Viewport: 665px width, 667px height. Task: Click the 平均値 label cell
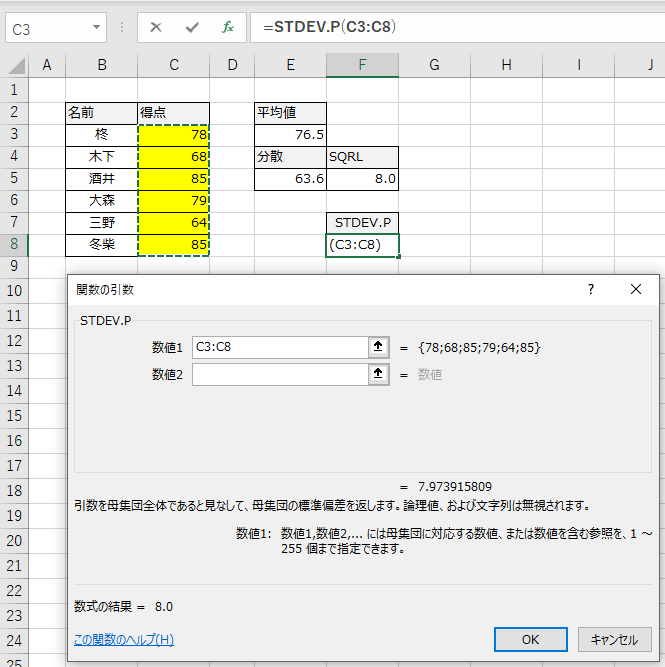coord(291,113)
